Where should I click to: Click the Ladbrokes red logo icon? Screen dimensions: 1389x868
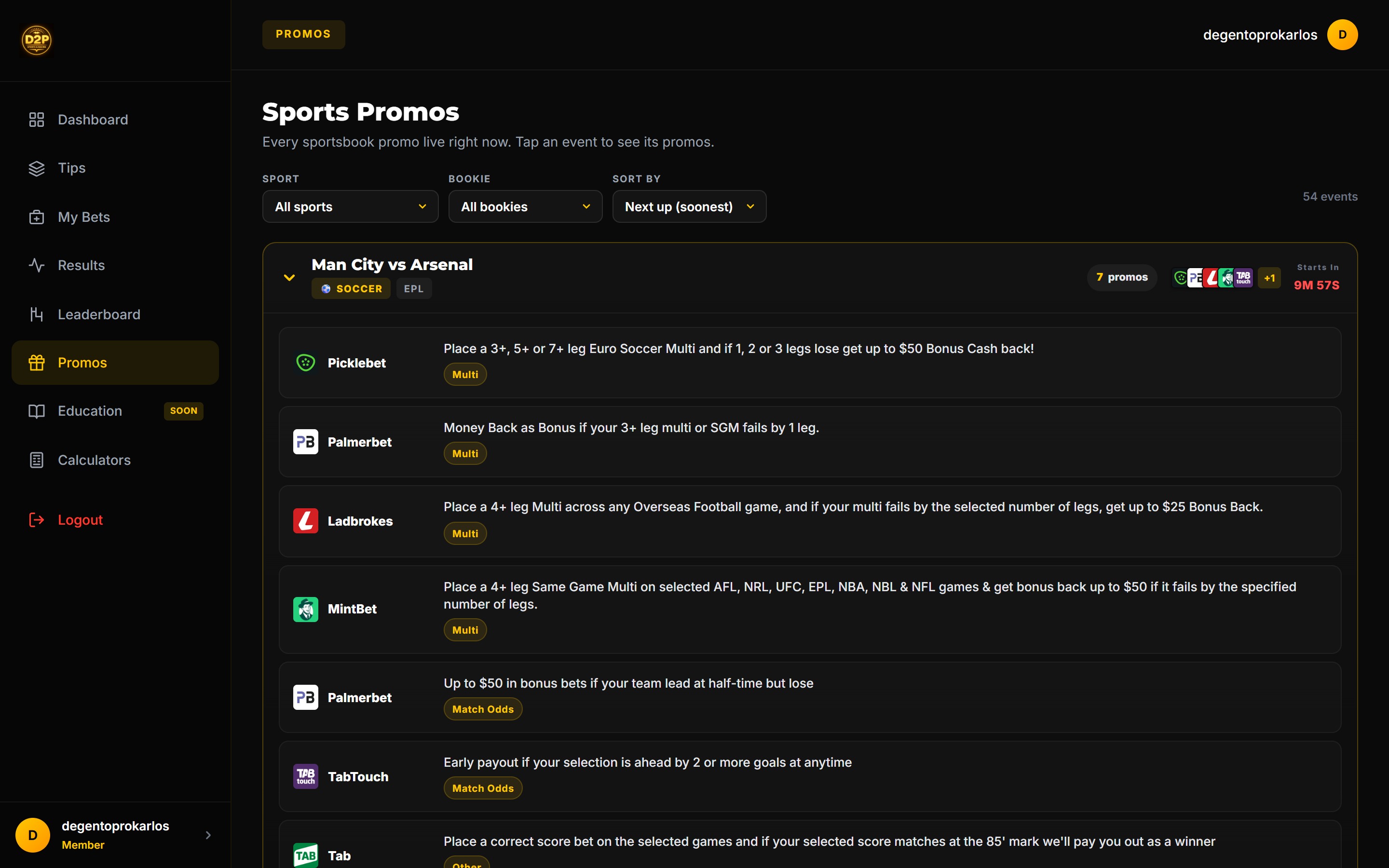pos(306,520)
